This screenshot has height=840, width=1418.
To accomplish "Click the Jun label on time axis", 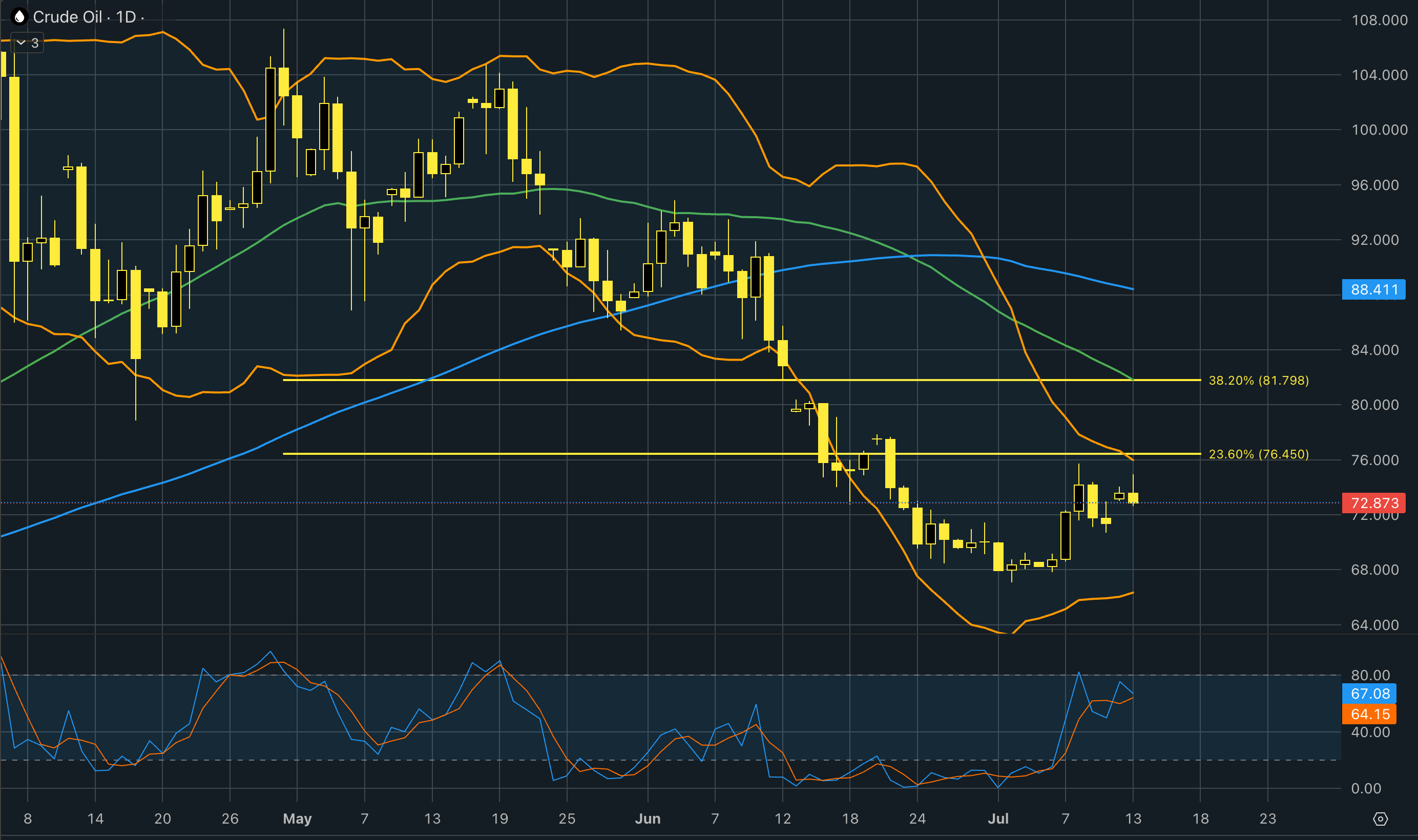I will [x=648, y=818].
